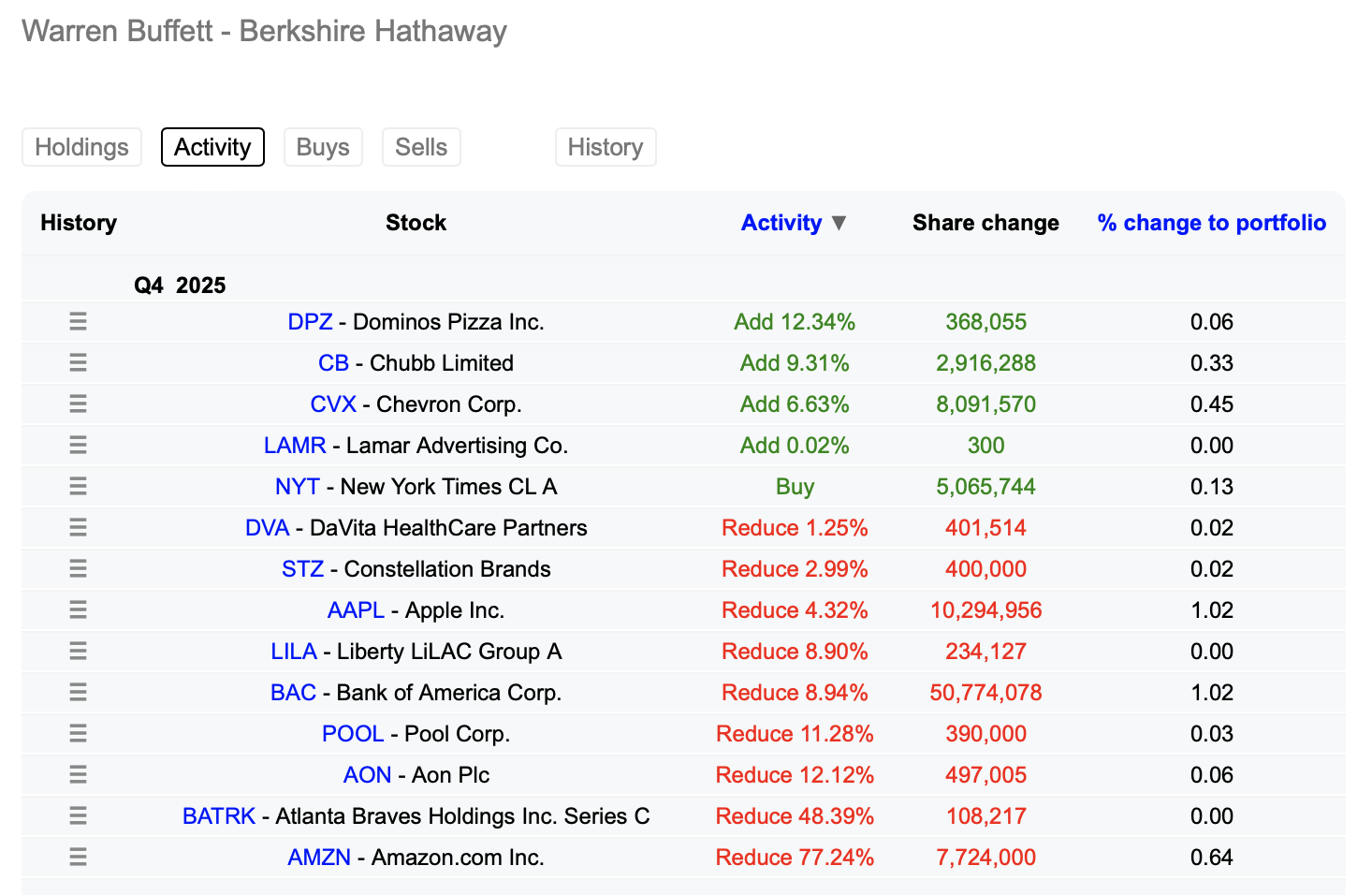
Task: Click history icon next to Apple Inc.
Action: coord(78,610)
